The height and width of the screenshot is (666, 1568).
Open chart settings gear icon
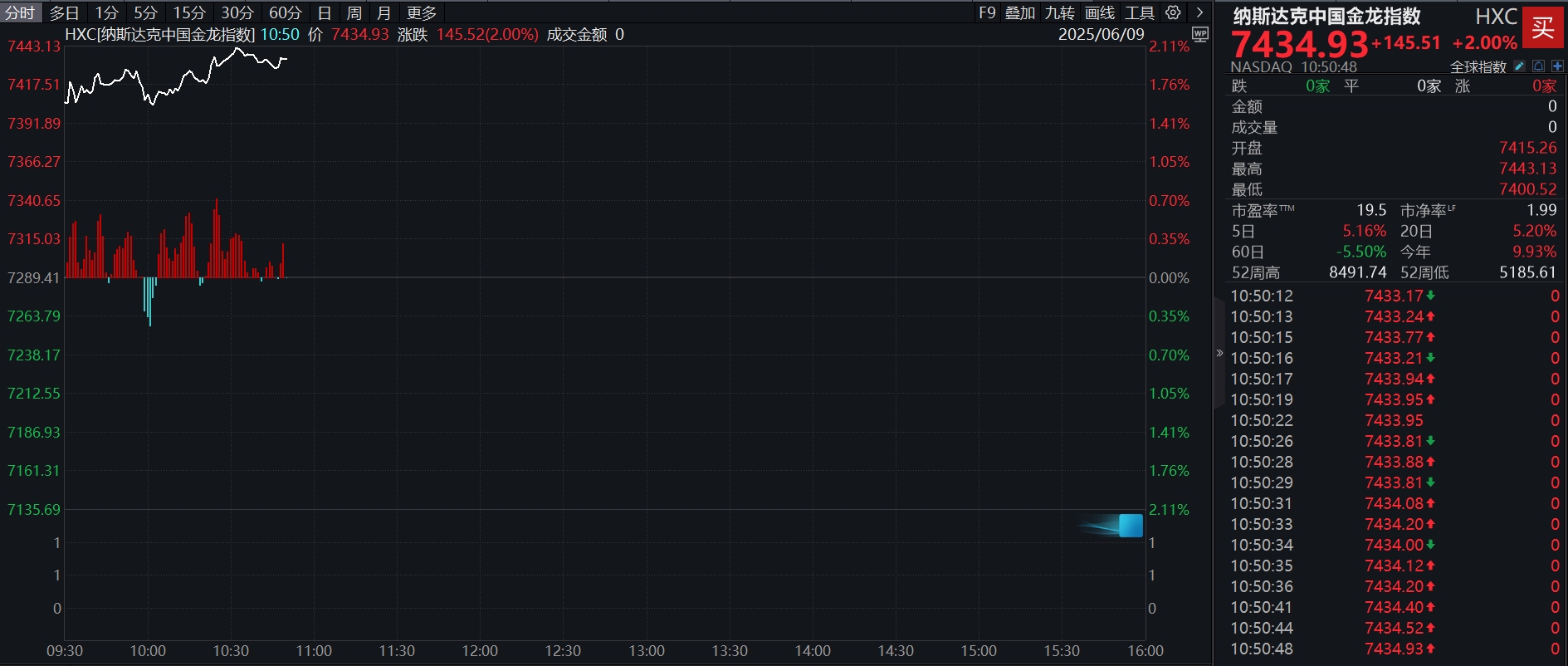(1173, 12)
